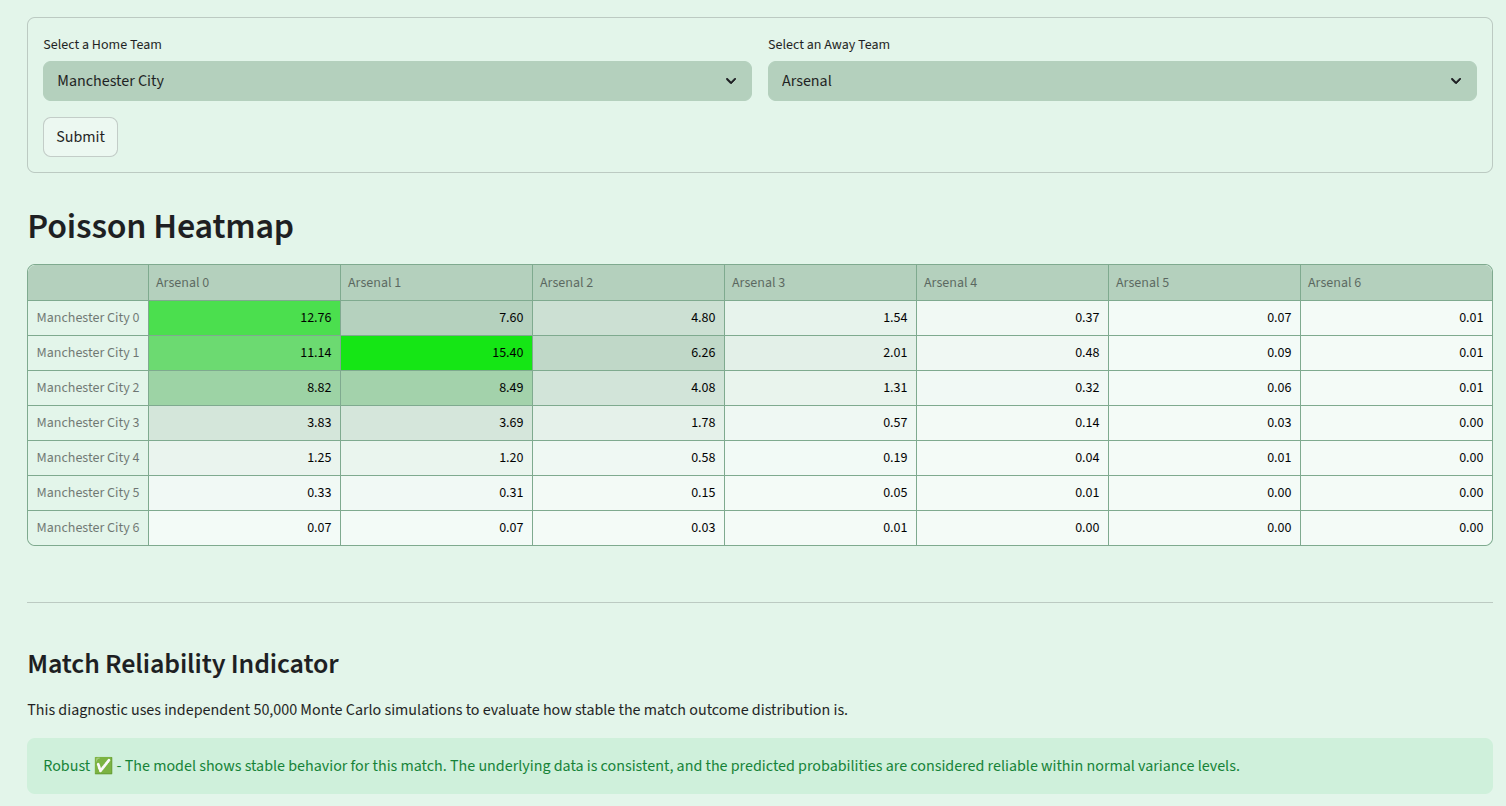
Task: Select the cell showing 1.25
Action: pos(244,458)
